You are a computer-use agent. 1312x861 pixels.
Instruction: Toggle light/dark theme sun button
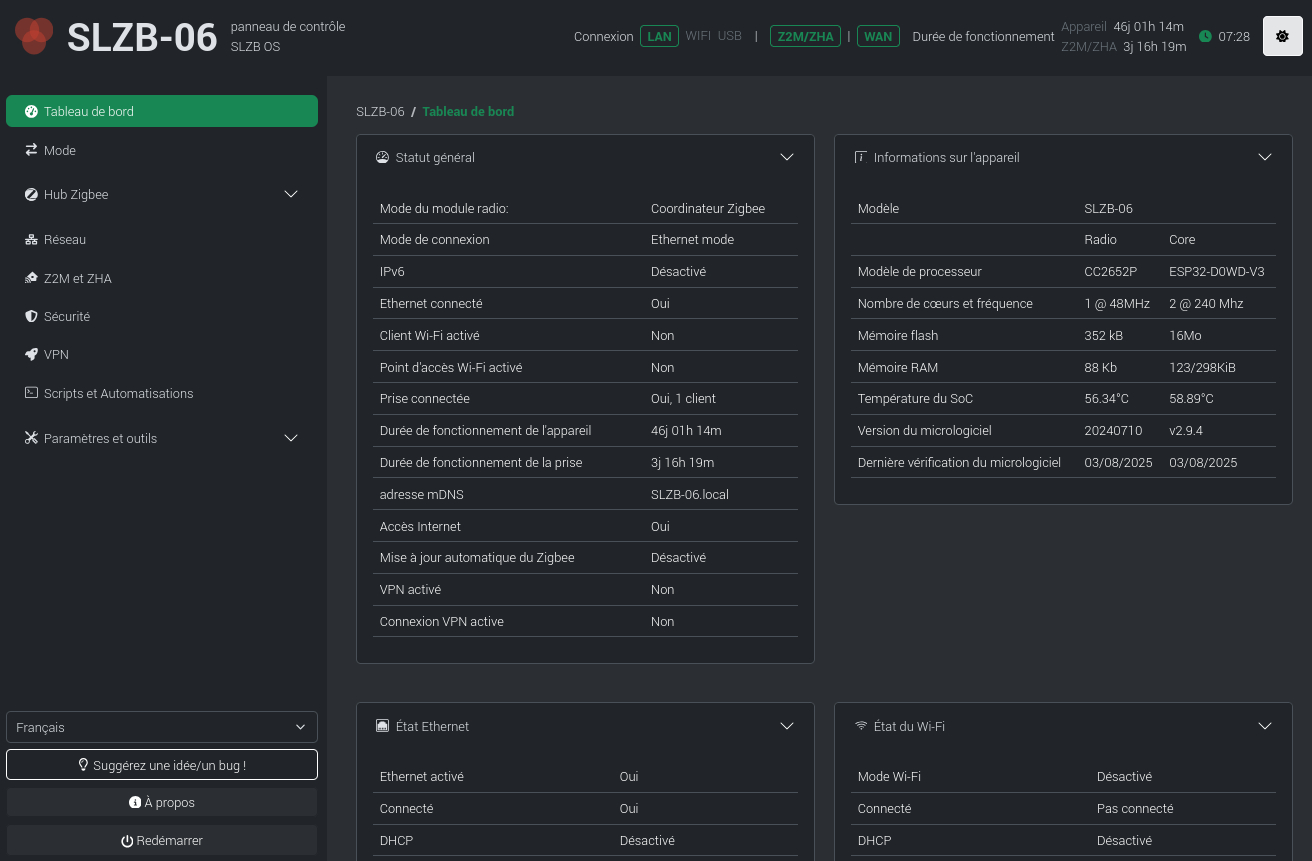click(x=1282, y=36)
